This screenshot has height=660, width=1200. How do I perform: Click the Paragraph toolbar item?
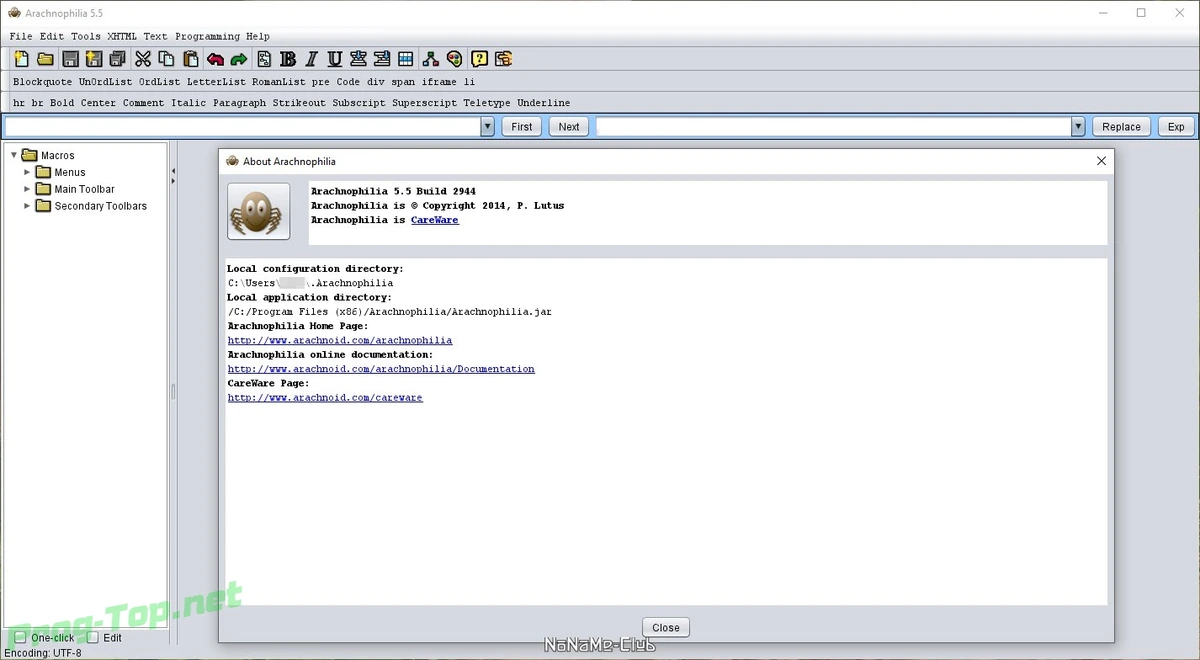(x=240, y=103)
